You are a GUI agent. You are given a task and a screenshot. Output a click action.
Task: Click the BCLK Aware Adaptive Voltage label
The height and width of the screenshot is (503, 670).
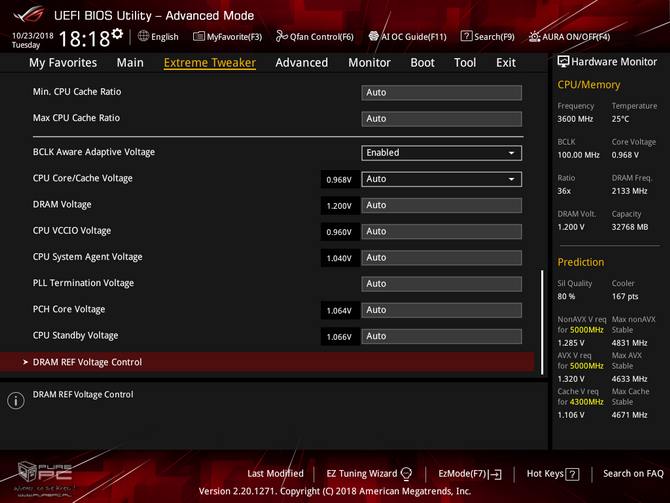pyautogui.click(x=94, y=152)
